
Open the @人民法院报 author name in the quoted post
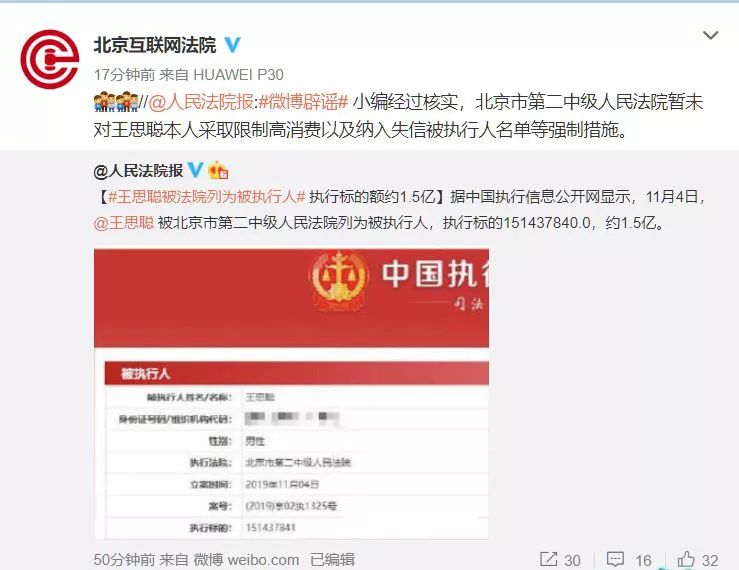pyautogui.click(x=139, y=171)
